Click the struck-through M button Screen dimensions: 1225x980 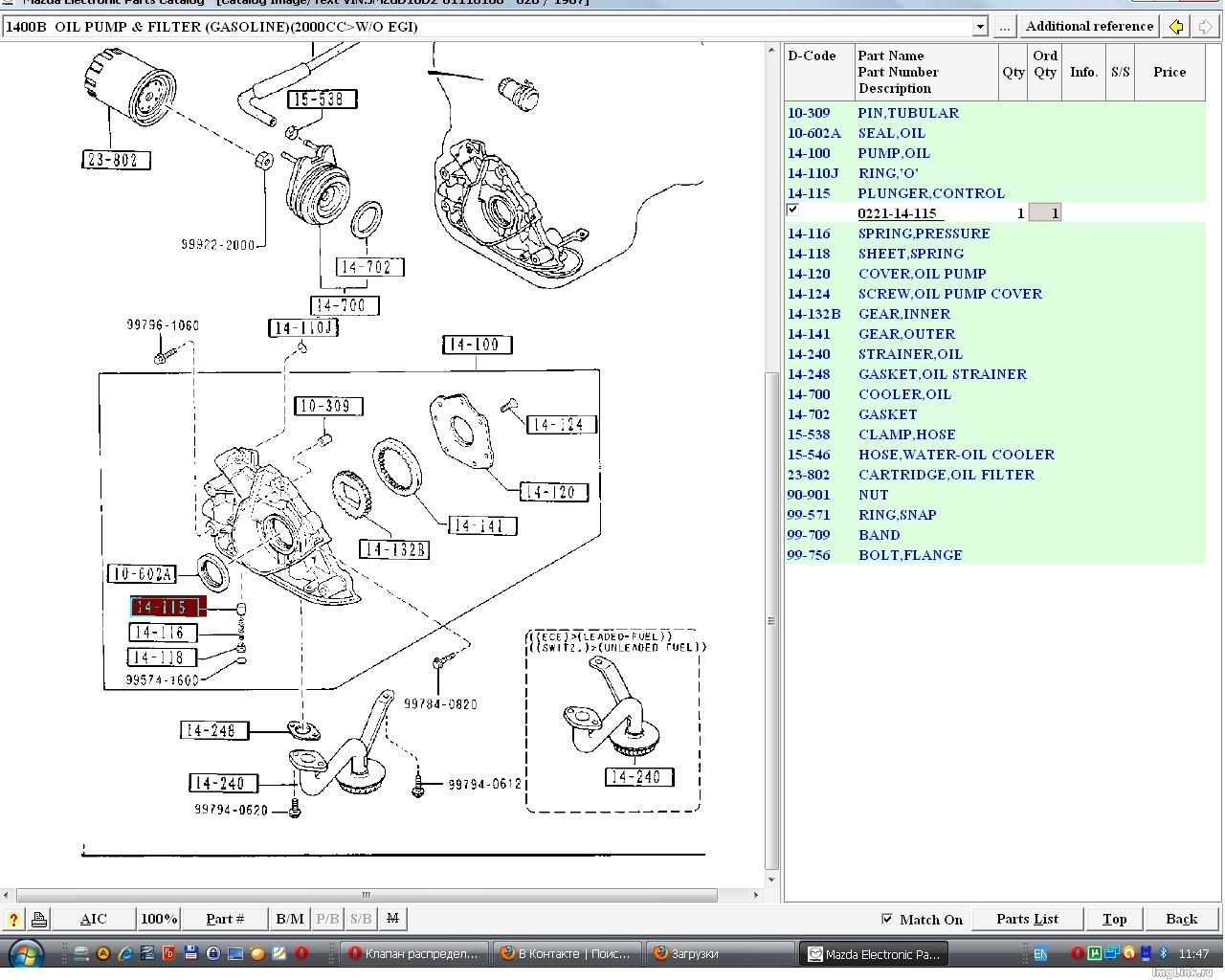coord(392,920)
